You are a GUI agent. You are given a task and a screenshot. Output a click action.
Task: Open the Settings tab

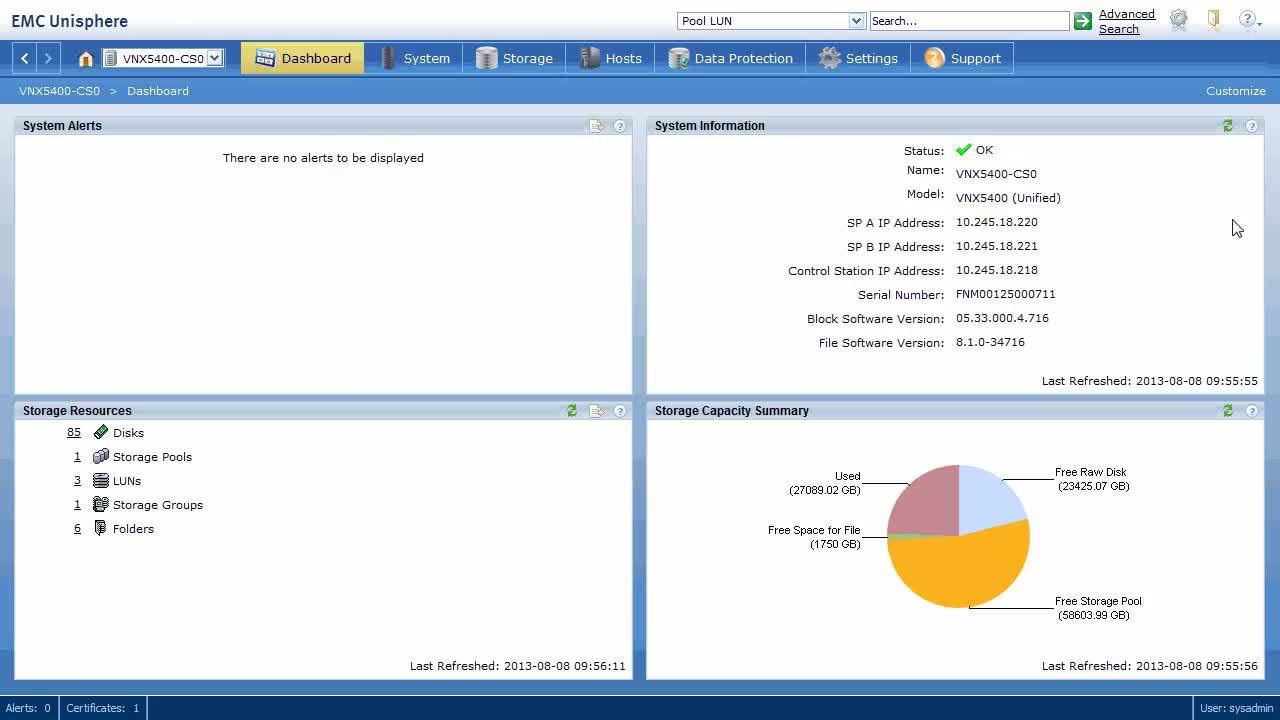click(859, 58)
